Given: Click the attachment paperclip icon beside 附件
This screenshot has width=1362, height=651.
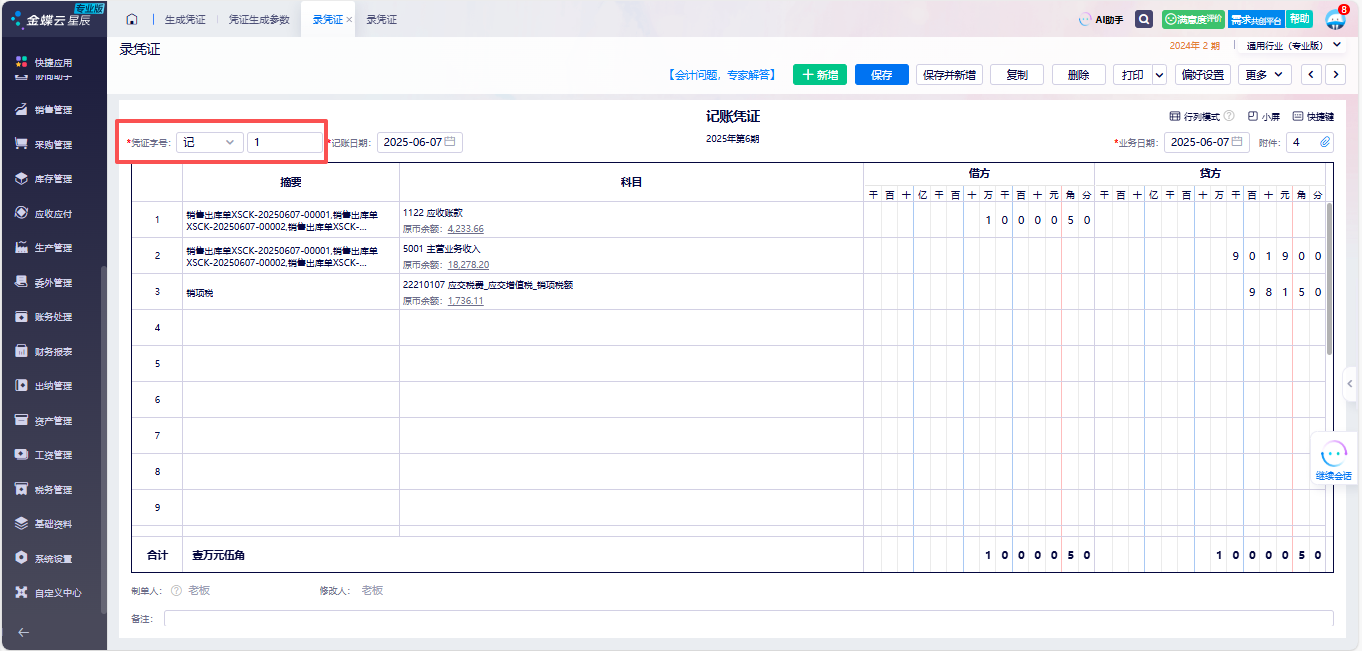Looking at the screenshot, I should (1325, 142).
